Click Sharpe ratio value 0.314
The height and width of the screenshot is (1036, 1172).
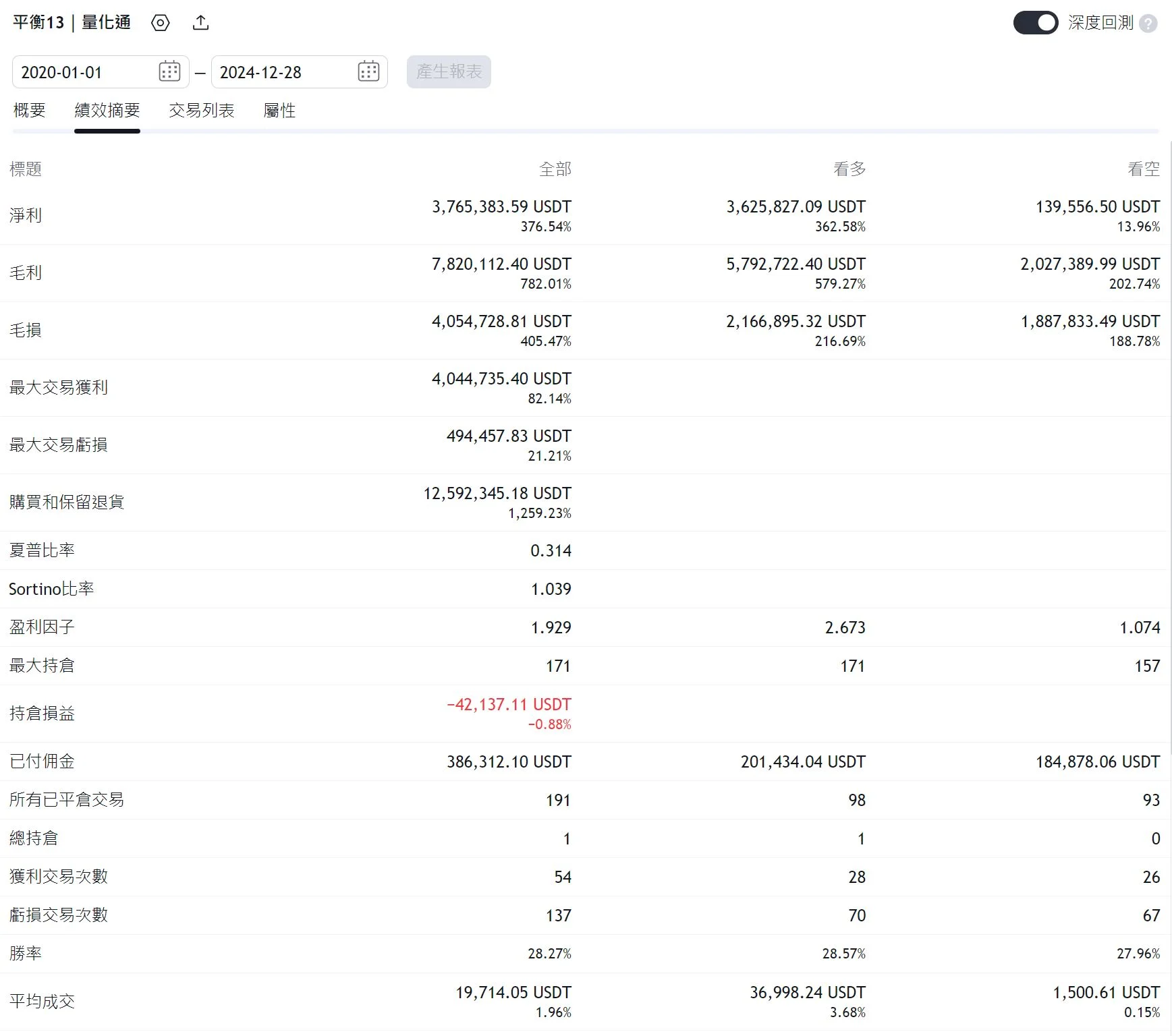point(551,551)
